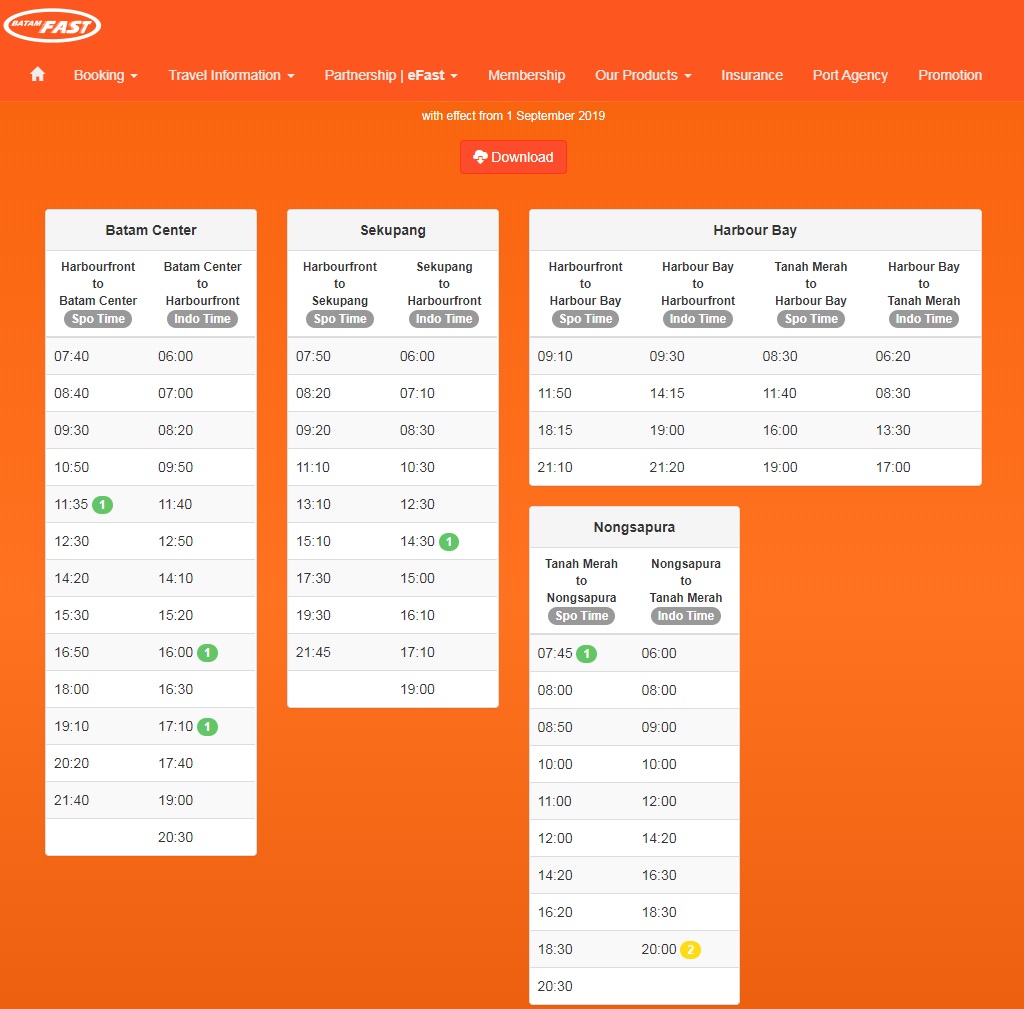The width and height of the screenshot is (1024, 1009).
Task: Select the 12:00 Nongsapura to Tanah Merah time
Action: [659, 801]
